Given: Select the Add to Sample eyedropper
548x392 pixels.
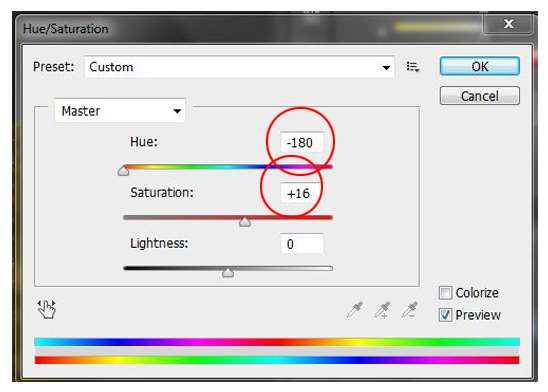Looking at the screenshot, I should coord(382,310).
